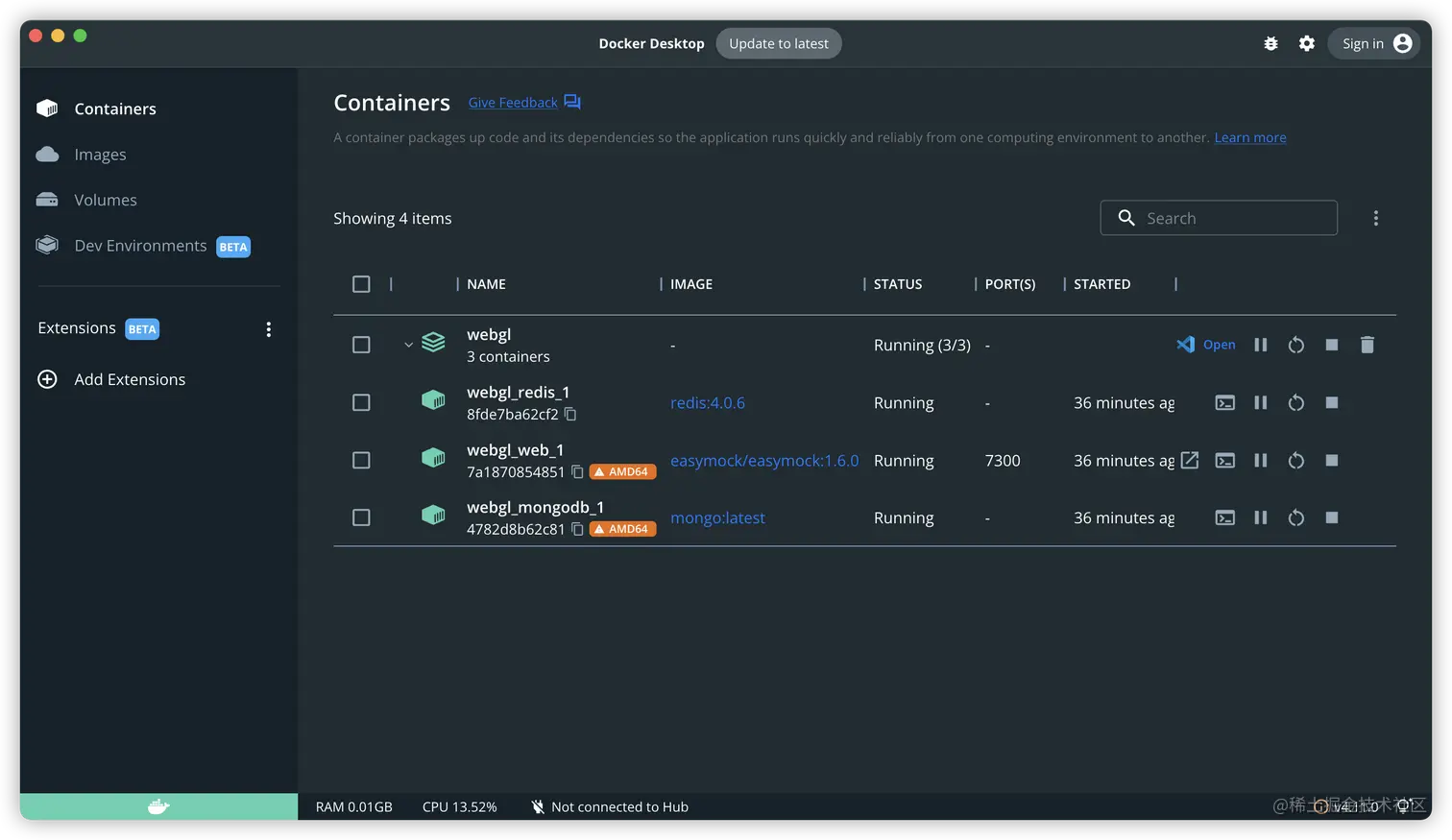Open Docker settings gear icon

coord(1306,43)
